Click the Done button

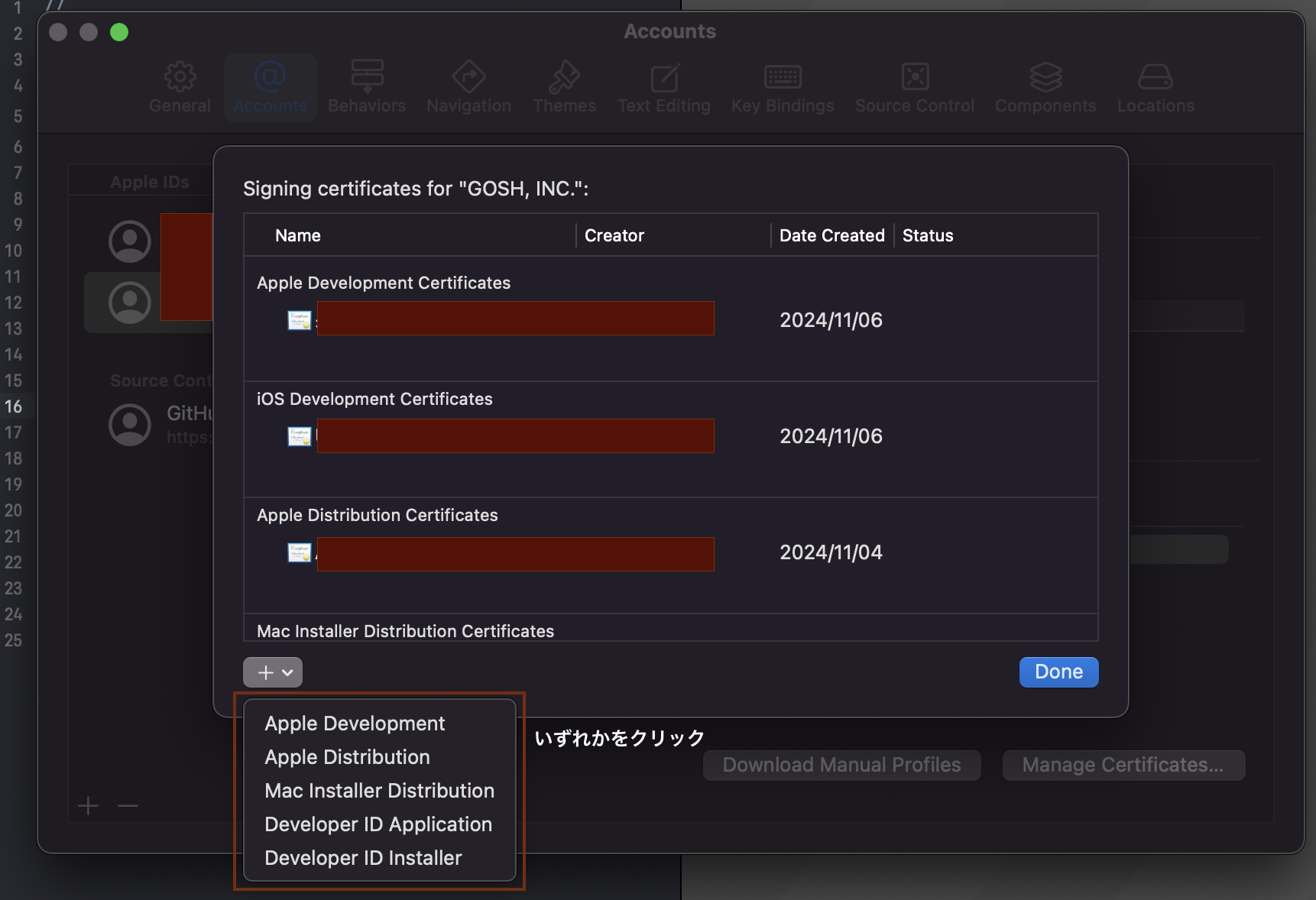pos(1058,672)
